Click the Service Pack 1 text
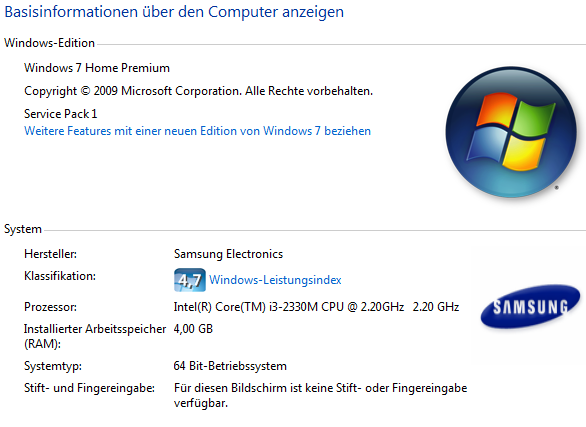The width and height of the screenshot is (586, 427). coord(61,114)
